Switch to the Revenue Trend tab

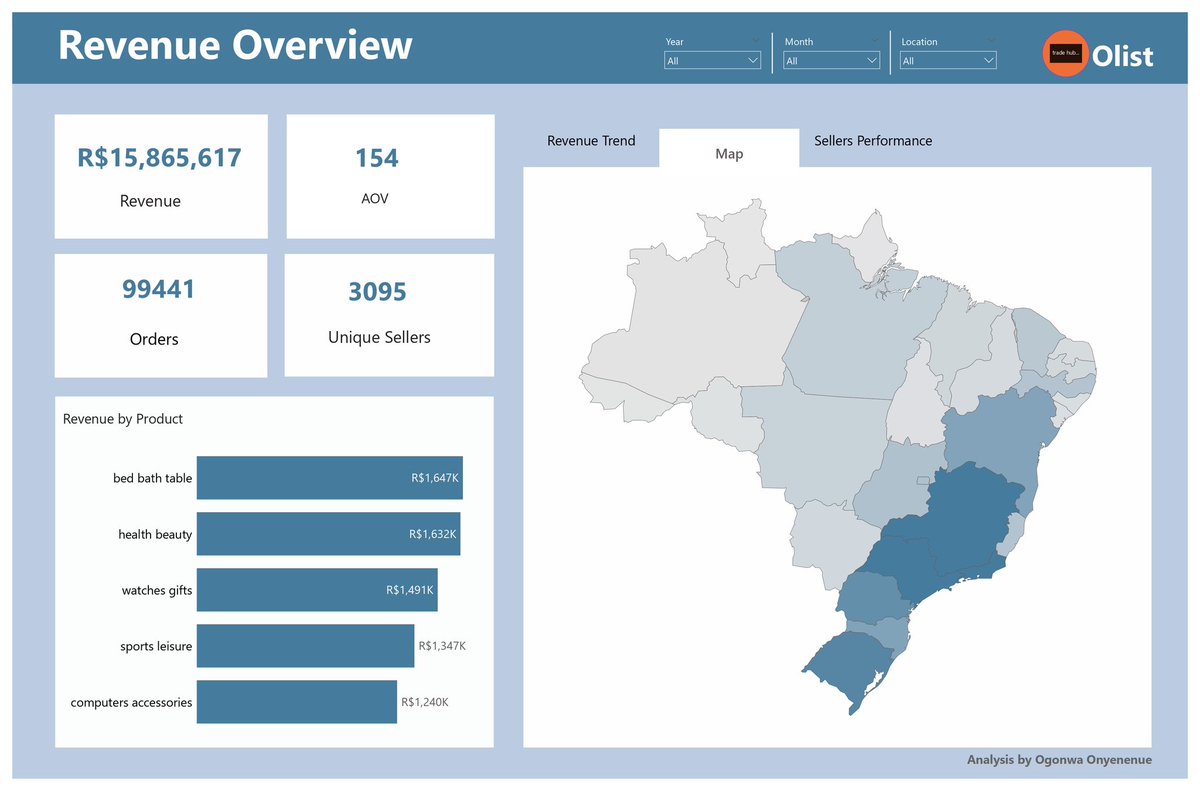[590, 141]
